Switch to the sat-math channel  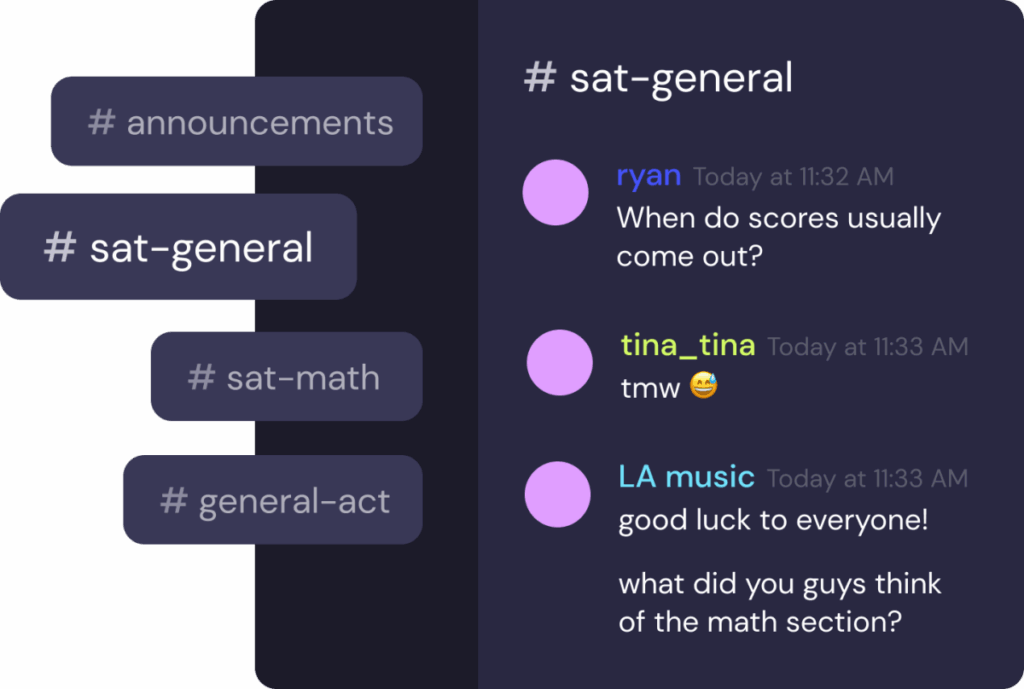[x=285, y=377]
